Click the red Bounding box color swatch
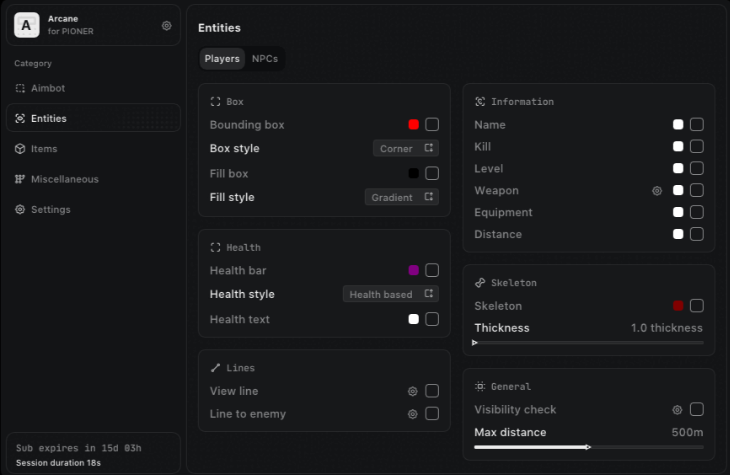 tap(414, 125)
